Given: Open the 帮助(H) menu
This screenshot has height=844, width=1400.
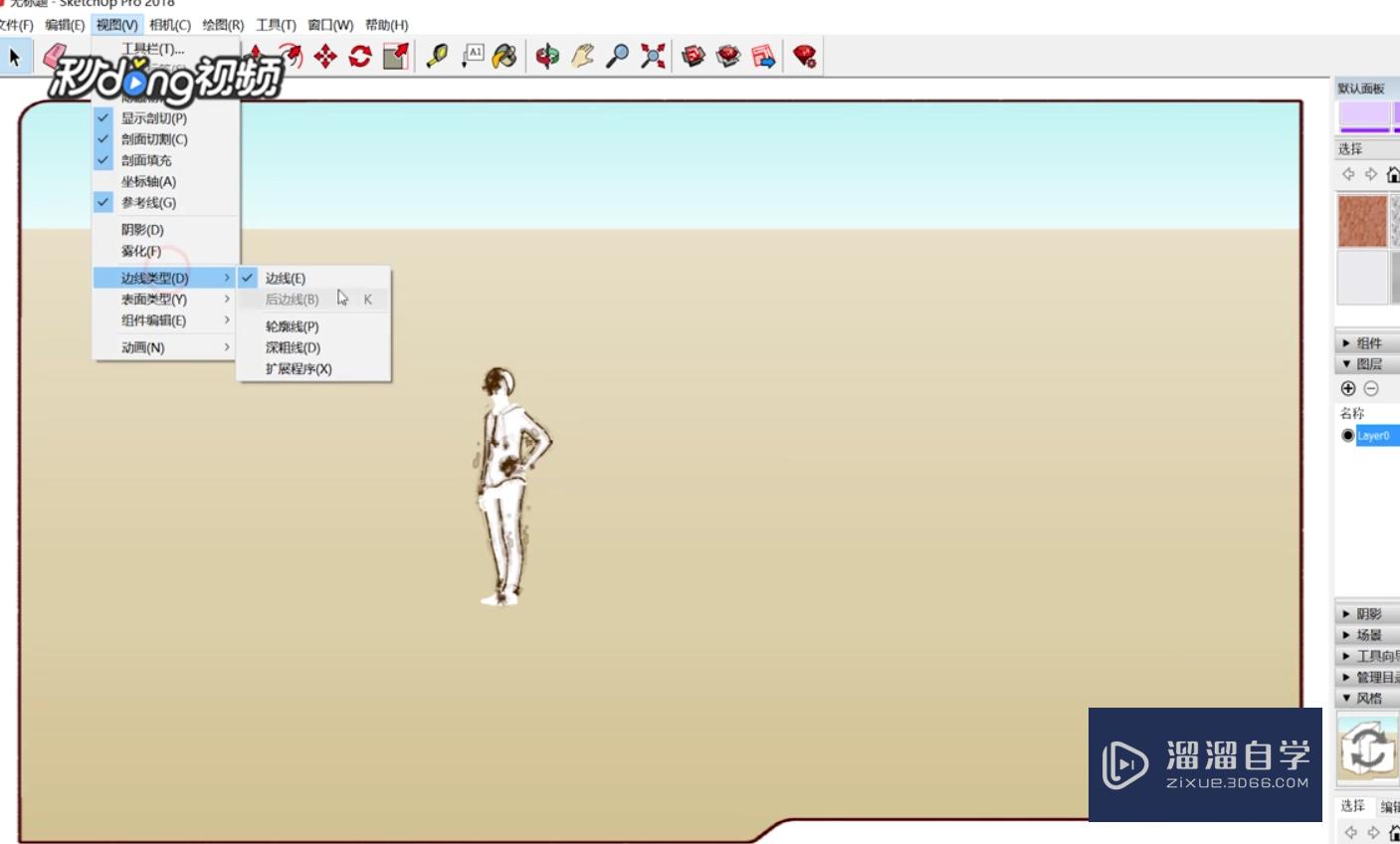Looking at the screenshot, I should coord(386,25).
